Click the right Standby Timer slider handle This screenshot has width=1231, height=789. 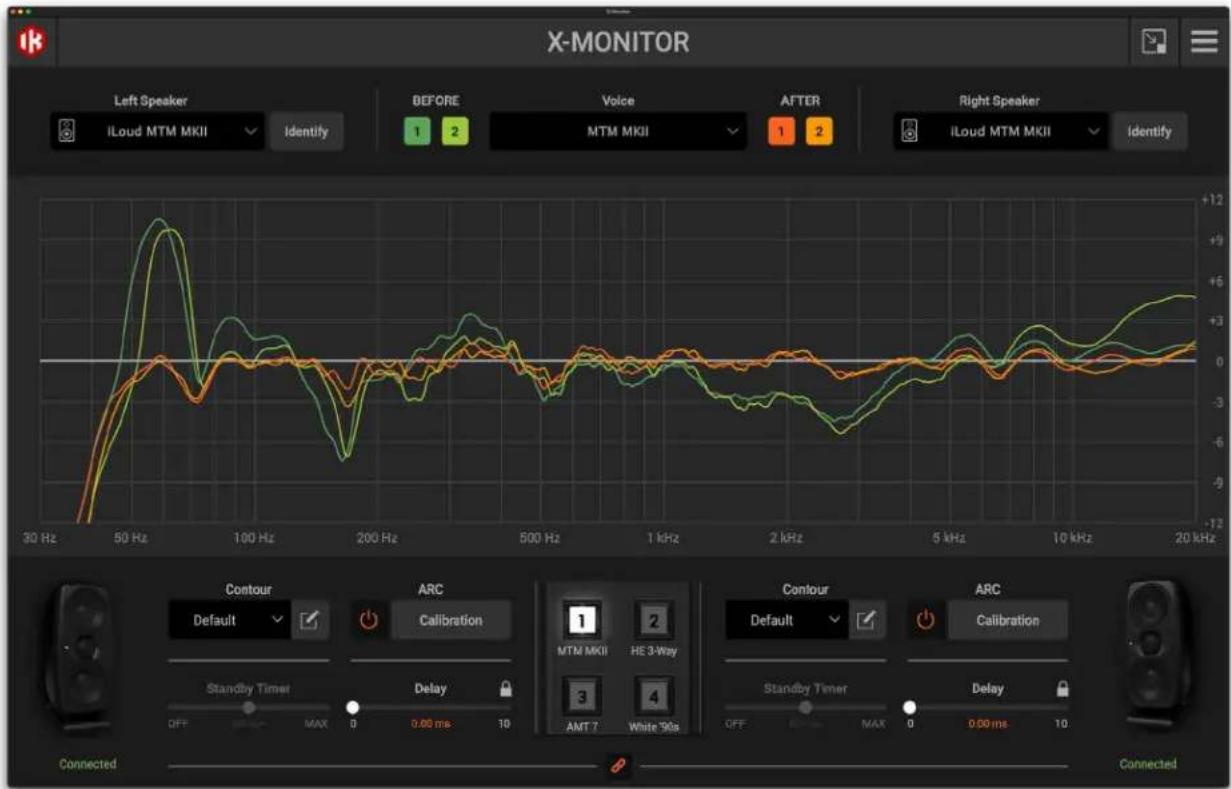806,707
